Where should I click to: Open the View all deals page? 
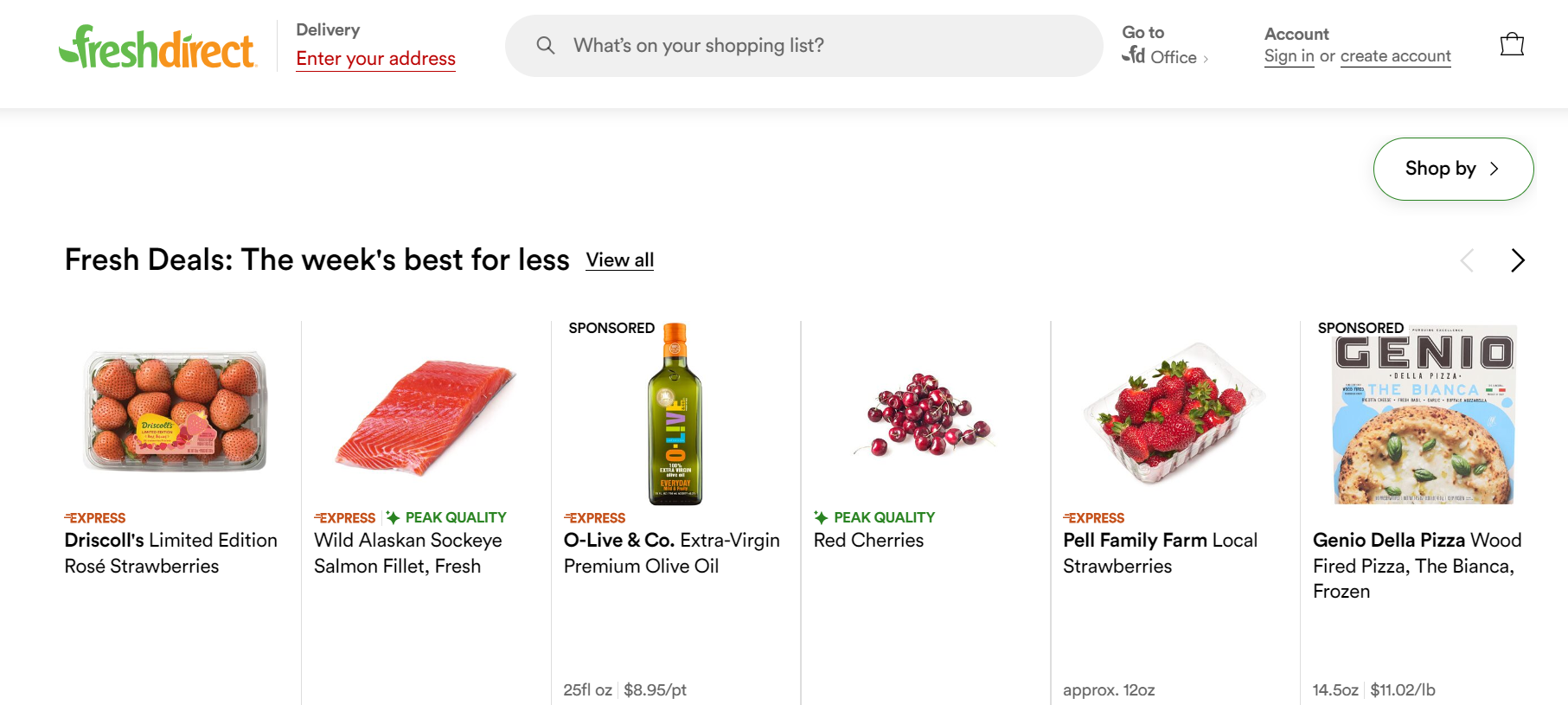click(619, 260)
